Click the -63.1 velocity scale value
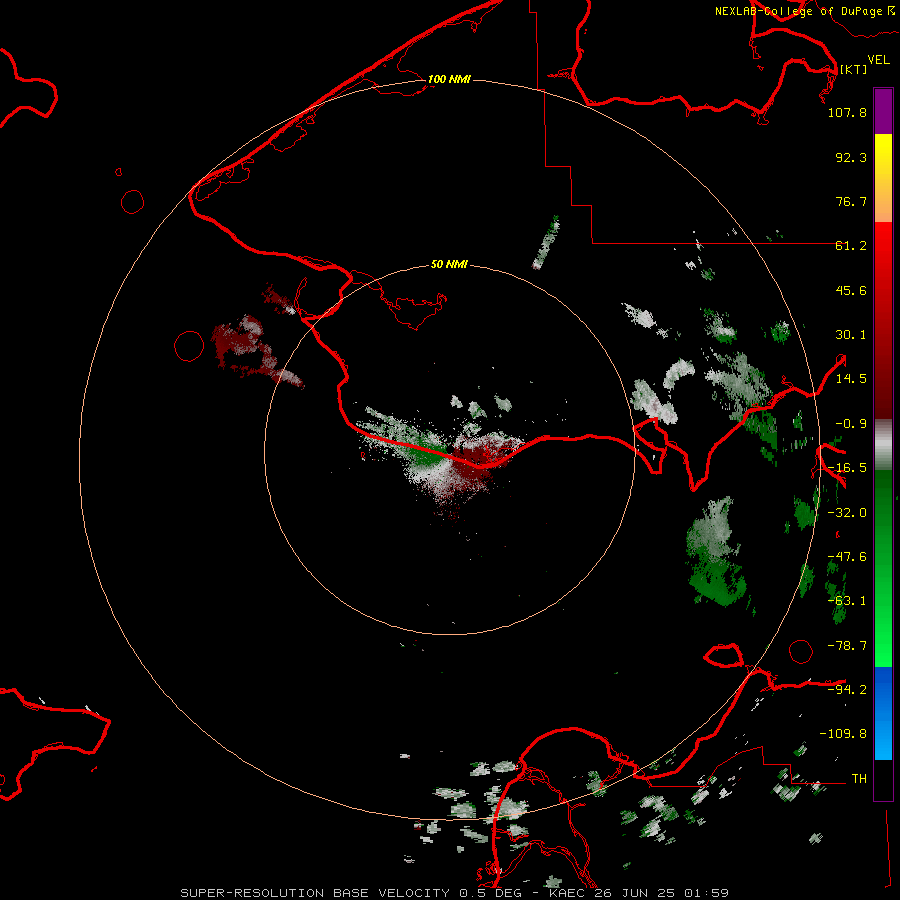The image size is (900, 900). click(x=847, y=601)
